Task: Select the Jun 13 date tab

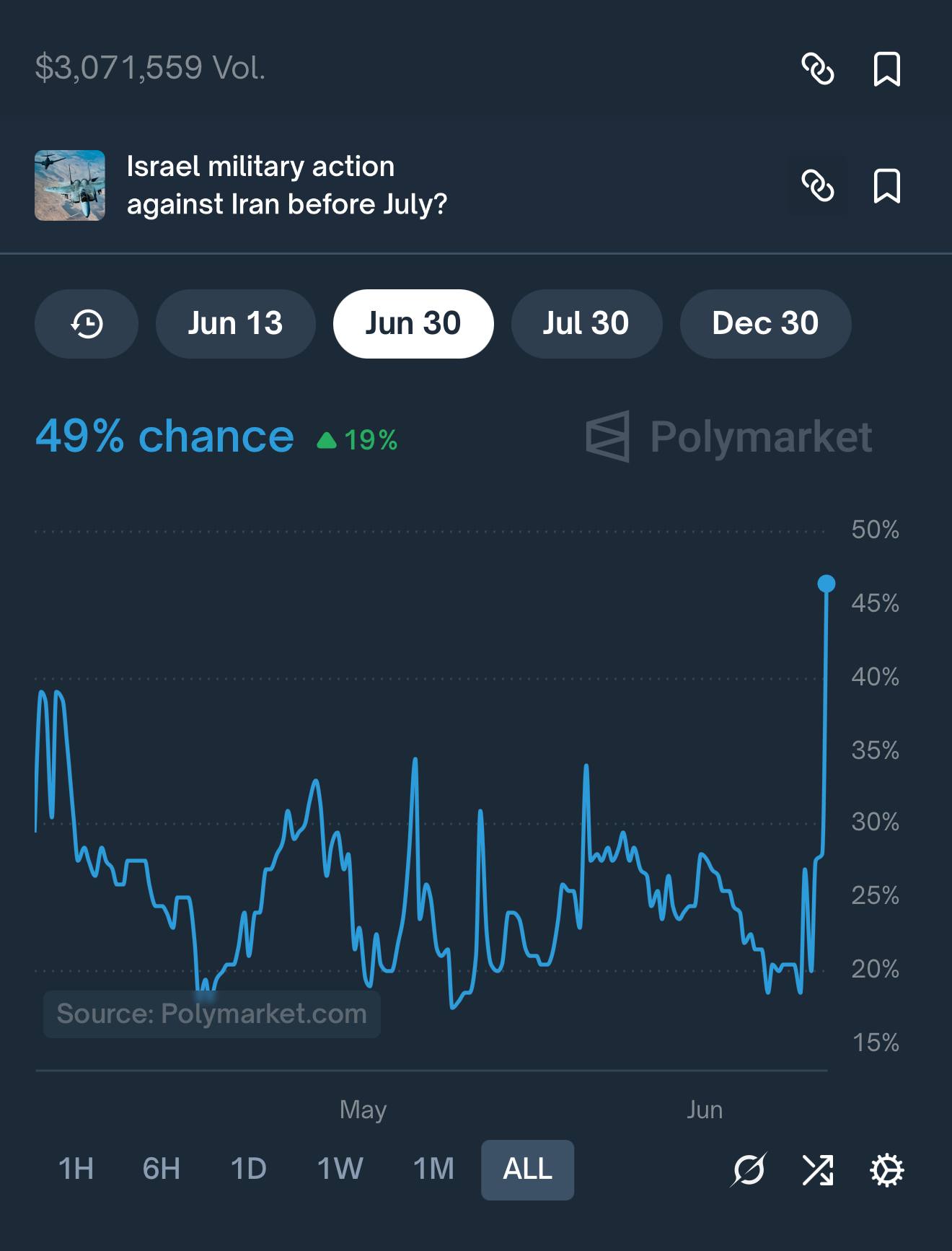Action: 235,324
